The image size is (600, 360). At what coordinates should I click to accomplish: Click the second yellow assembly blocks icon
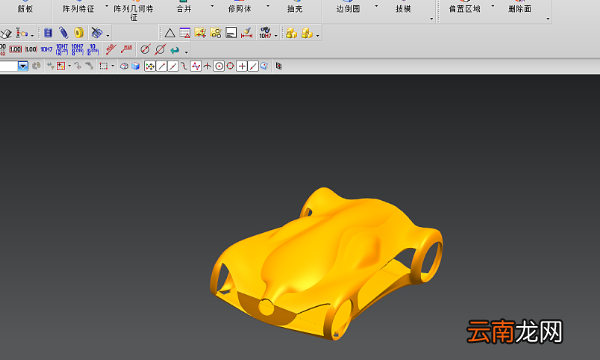coord(307,33)
